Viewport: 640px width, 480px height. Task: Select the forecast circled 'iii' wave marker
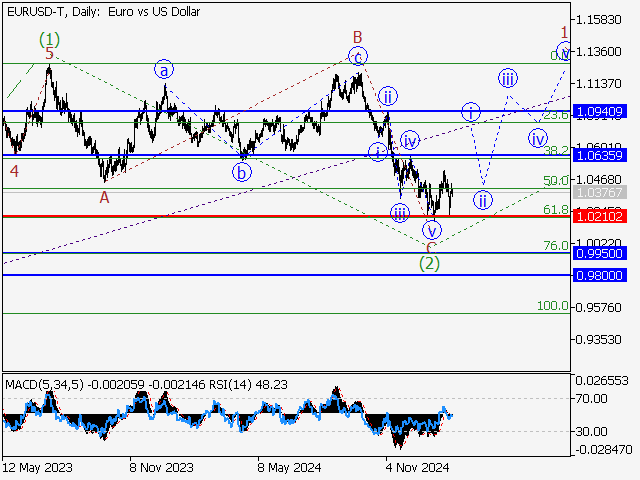pyautogui.click(x=508, y=78)
